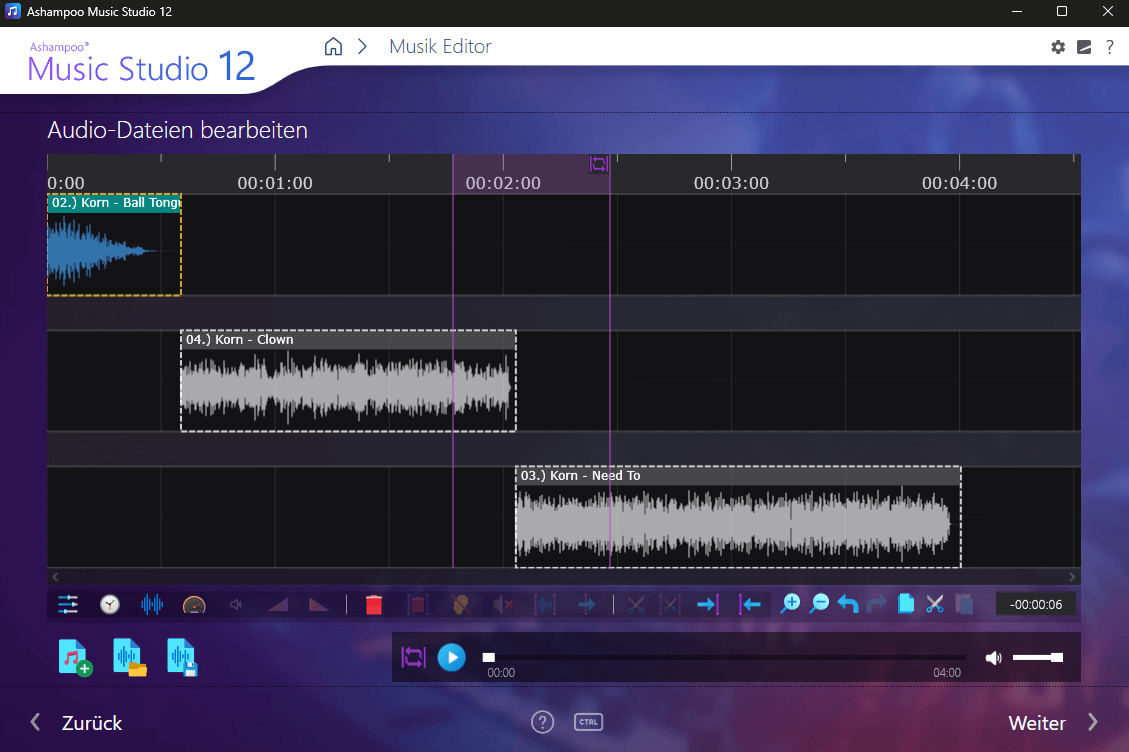Toggle loop playback in player bar
The image size is (1129, 752).
click(413, 657)
